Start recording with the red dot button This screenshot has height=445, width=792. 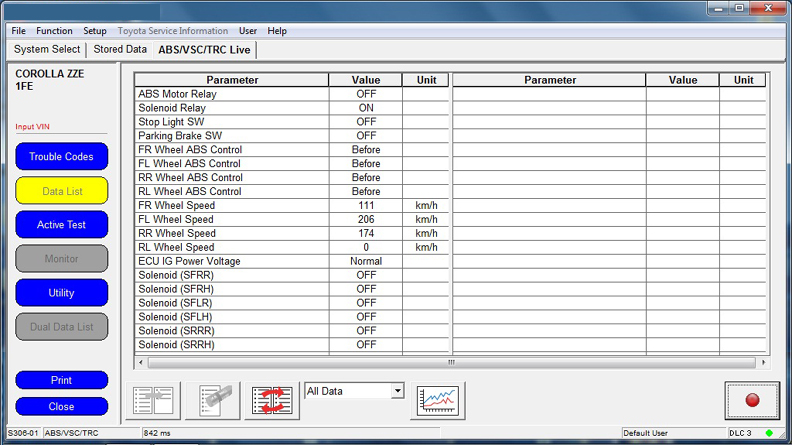[752, 400]
